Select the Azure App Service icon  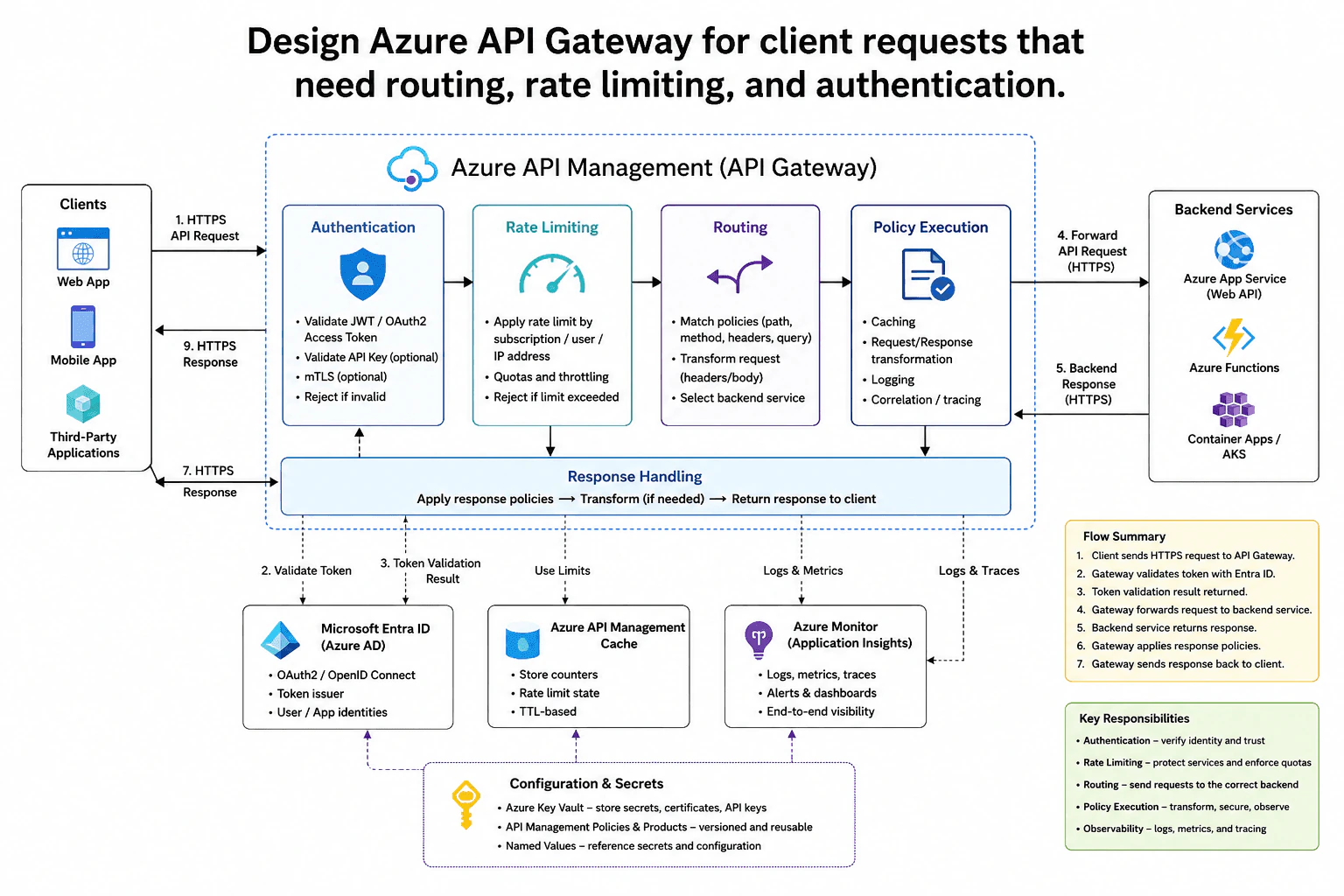pos(1234,249)
